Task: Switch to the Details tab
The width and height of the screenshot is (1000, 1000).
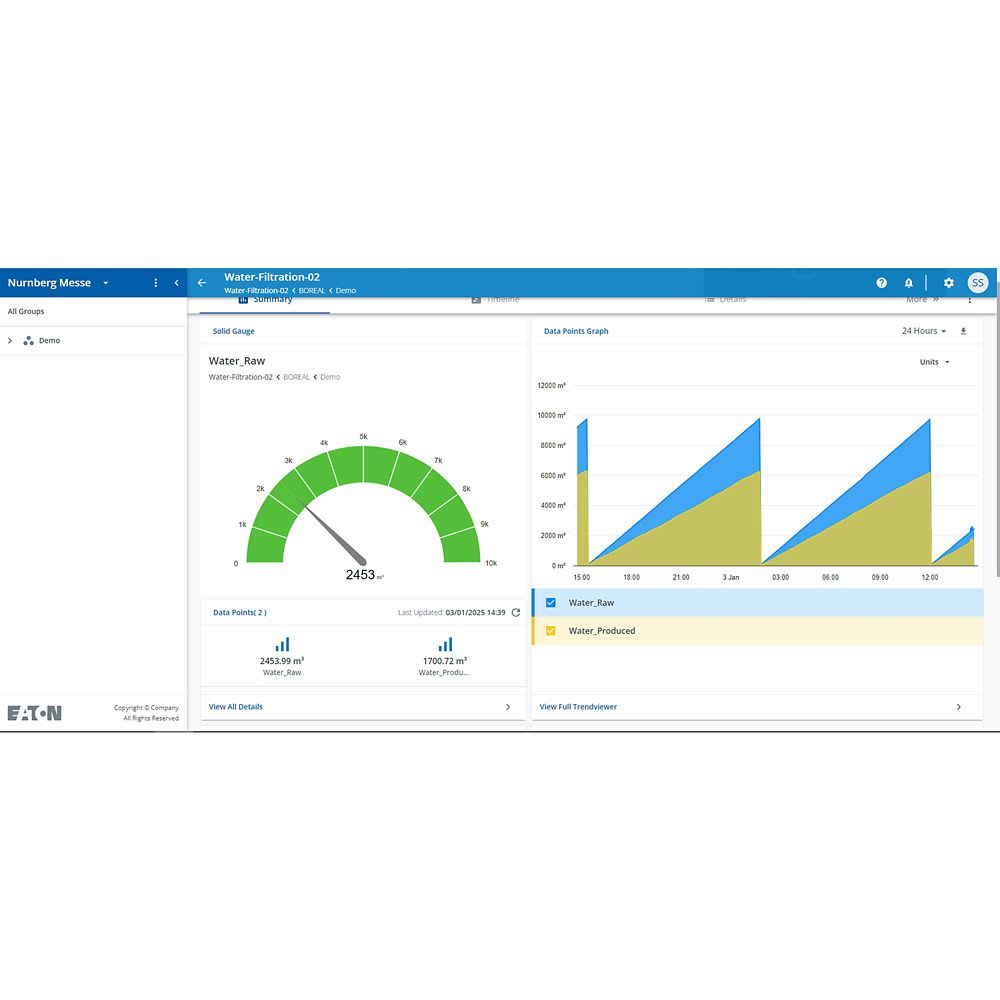Action: point(725,300)
